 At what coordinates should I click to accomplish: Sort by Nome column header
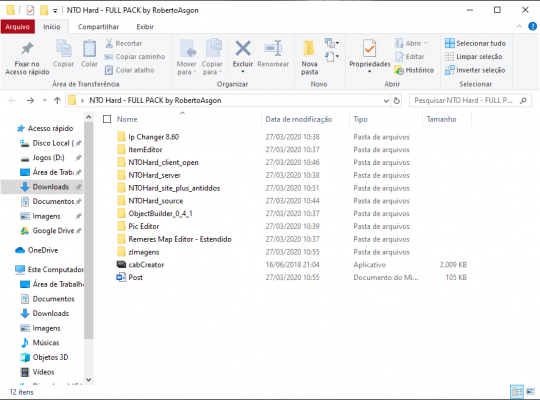[x=127, y=119]
